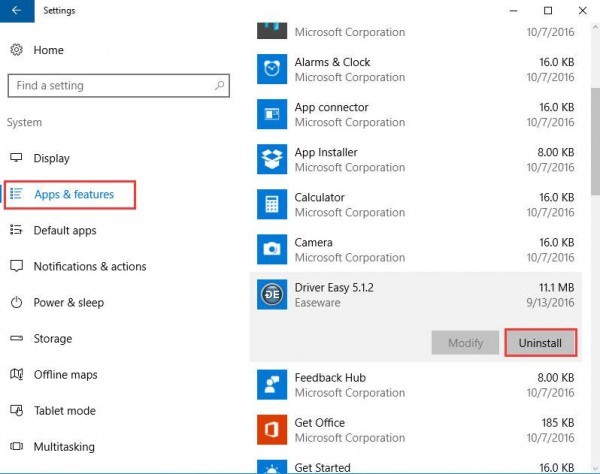Click the Calculator app icon
The width and height of the screenshot is (600, 474).
tap(272, 204)
